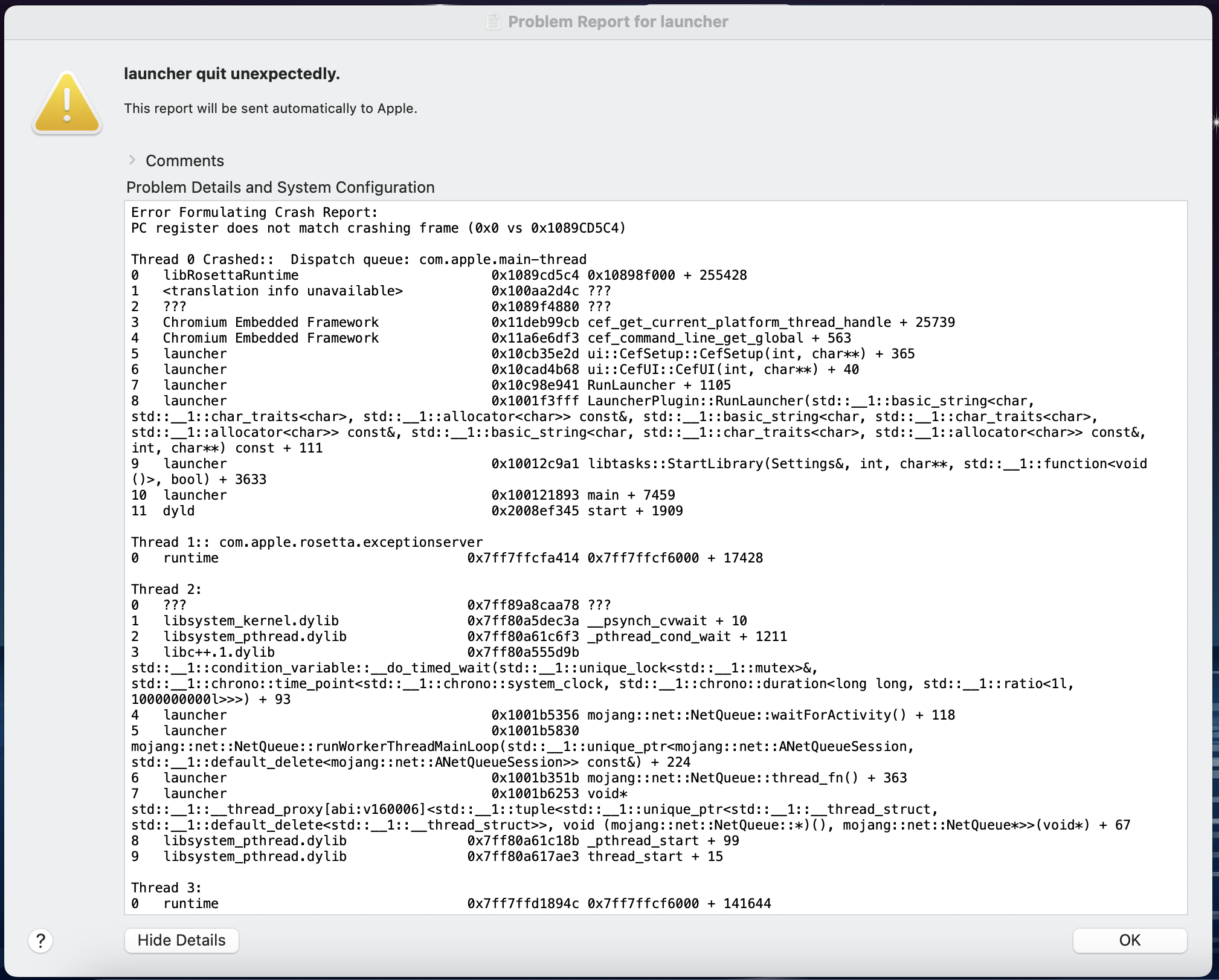Click the 'Problem Report for launcher' window title
The image size is (1219, 980).
point(617,22)
